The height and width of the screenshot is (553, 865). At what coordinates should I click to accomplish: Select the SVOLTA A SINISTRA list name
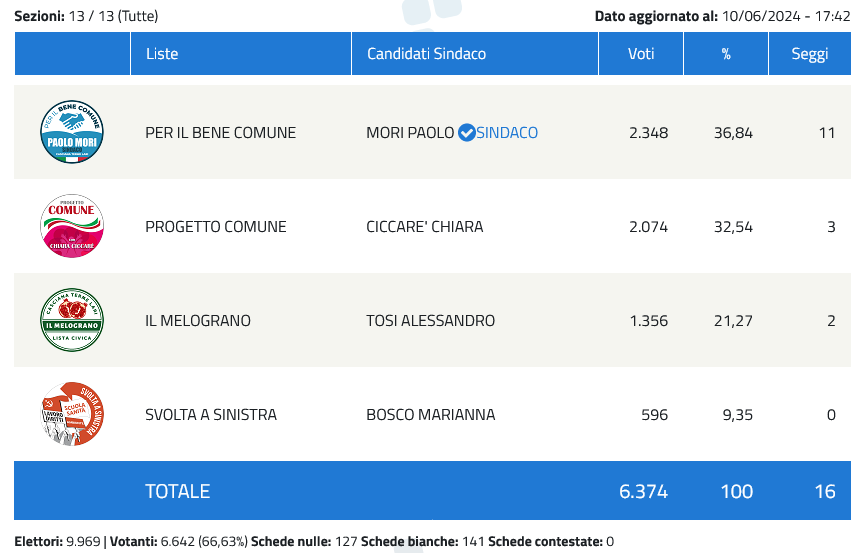(x=211, y=414)
